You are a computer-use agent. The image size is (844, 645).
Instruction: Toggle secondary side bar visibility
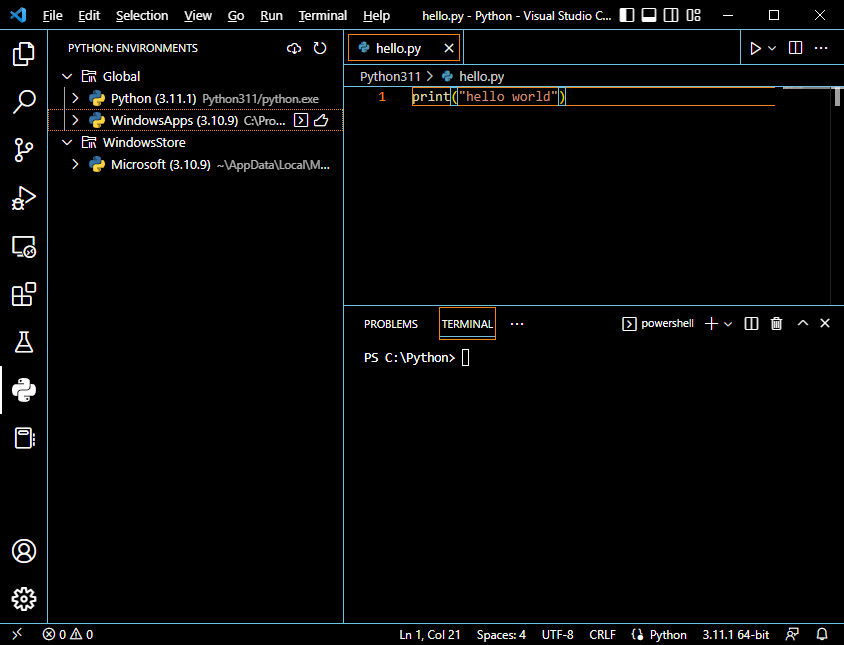pyautogui.click(x=671, y=15)
